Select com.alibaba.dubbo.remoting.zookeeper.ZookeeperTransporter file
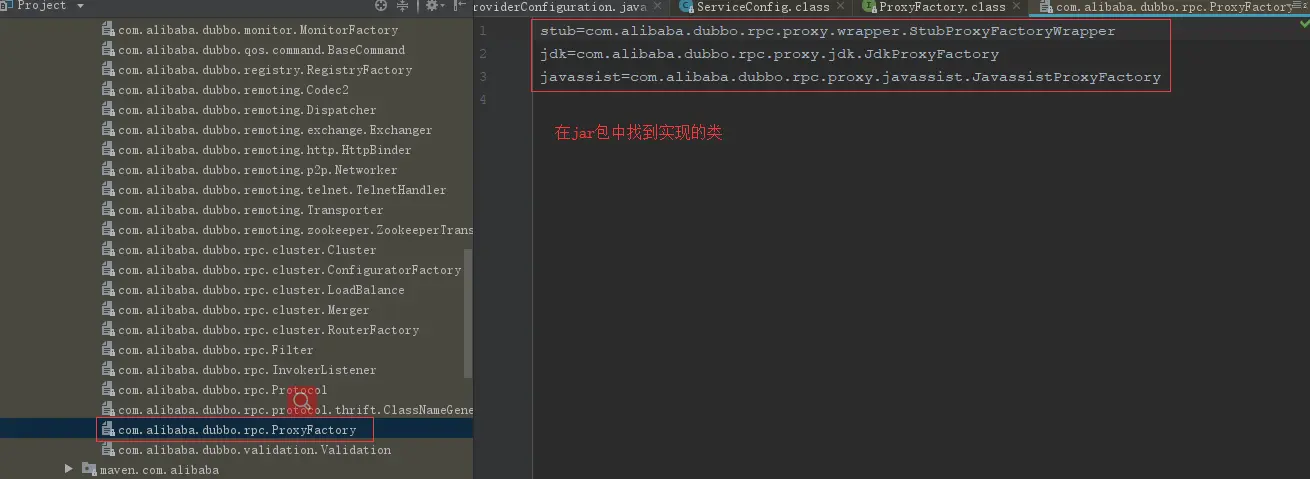The height and width of the screenshot is (479, 1310). [288, 230]
